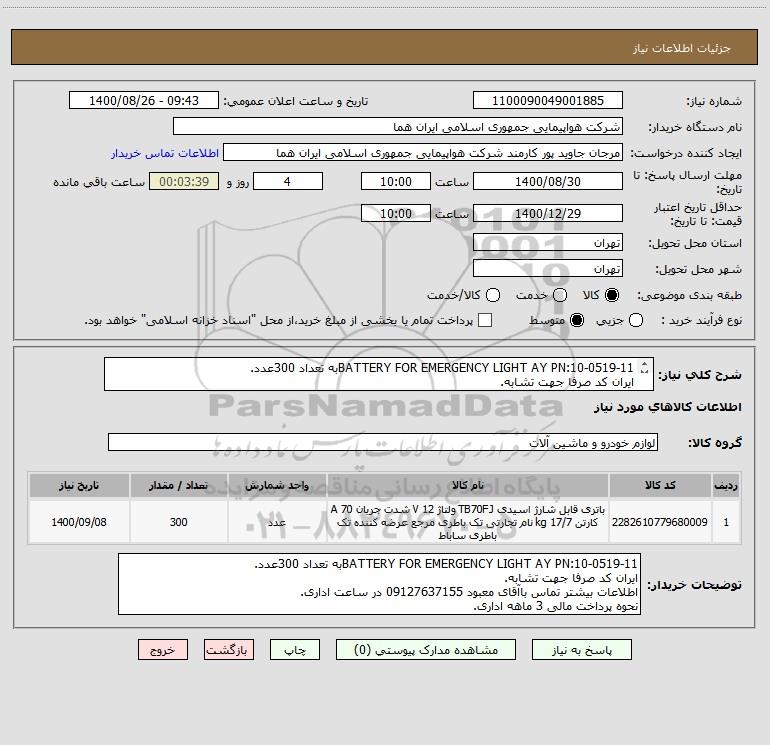Viewport: 770px width, 745px height.
Task: Click the اطلاعات کالاهای مورد نیاز heading
Action: tap(667, 407)
